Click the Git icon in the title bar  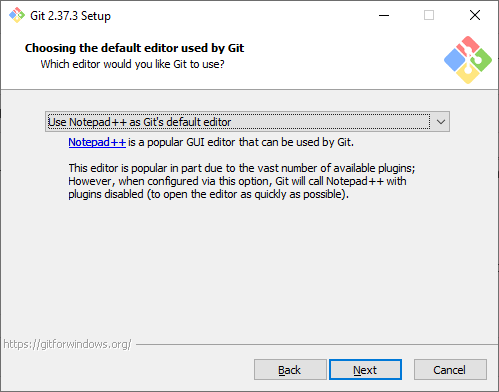[x=17, y=15]
